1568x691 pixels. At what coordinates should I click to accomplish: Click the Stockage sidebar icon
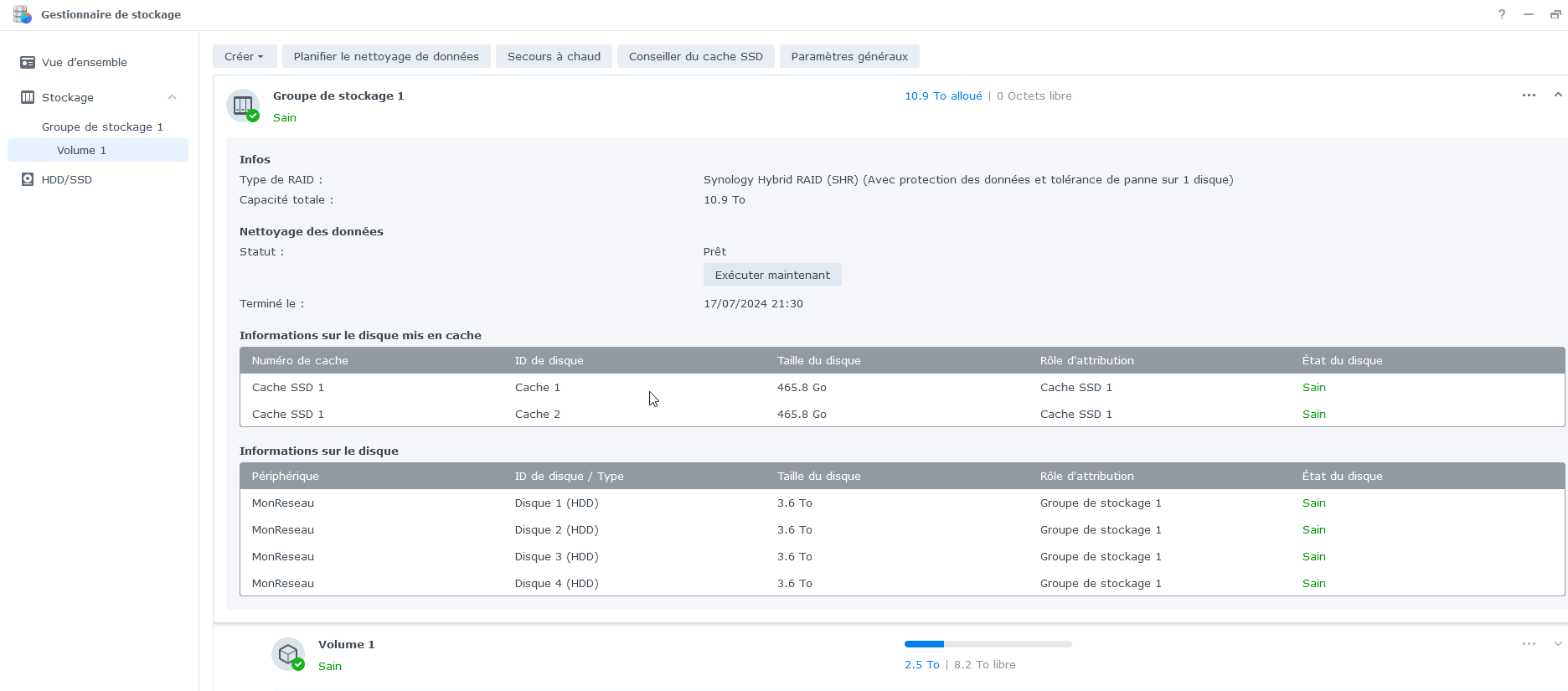pos(28,97)
